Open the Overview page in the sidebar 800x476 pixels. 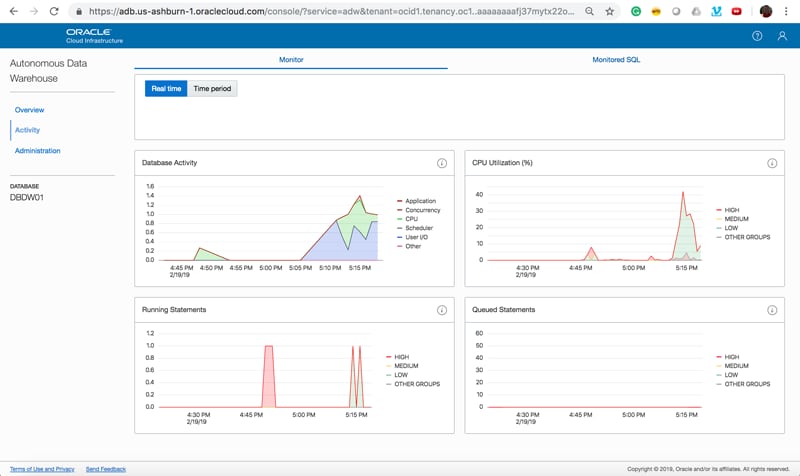click(29, 110)
